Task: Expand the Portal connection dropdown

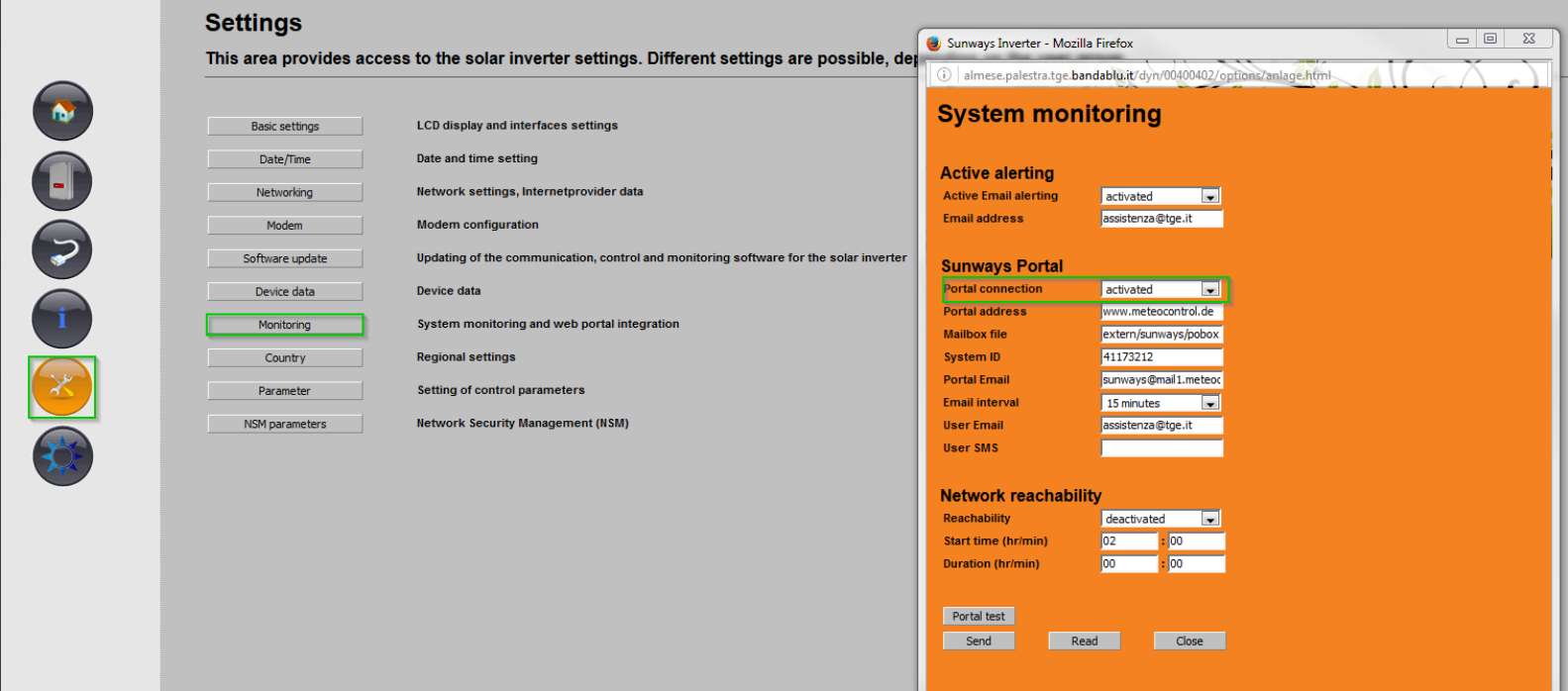Action: (x=1161, y=289)
